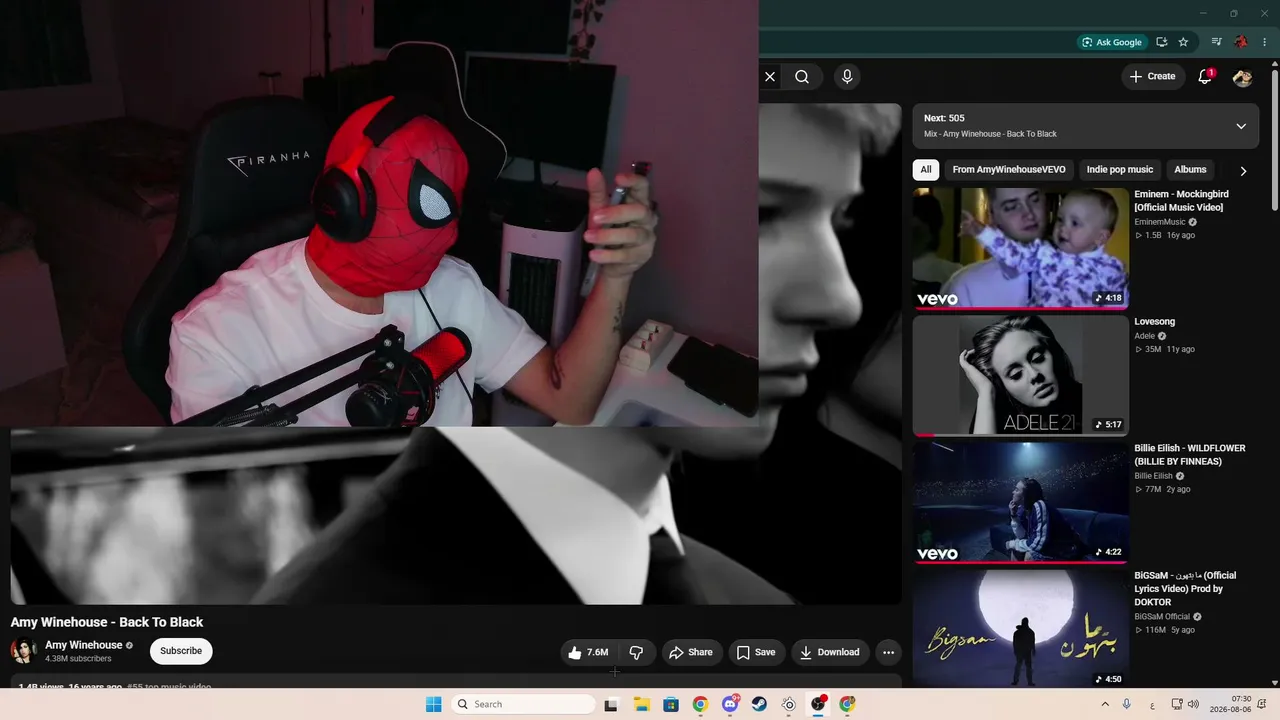Select the All filter chip
Image resolution: width=1280 pixels, height=720 pixels.
click(x=926, y=170)
